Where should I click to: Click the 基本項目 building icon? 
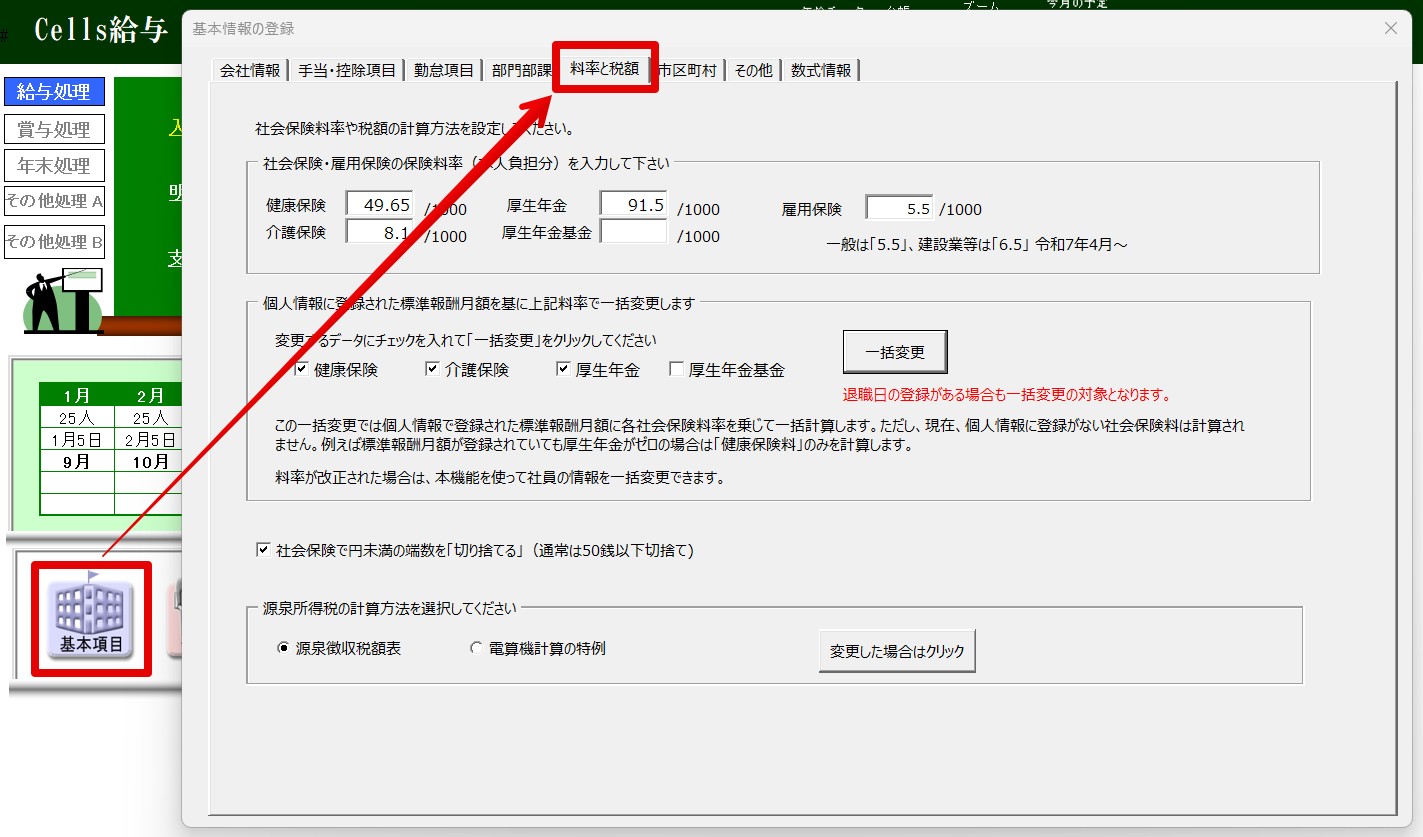point(91,618)
